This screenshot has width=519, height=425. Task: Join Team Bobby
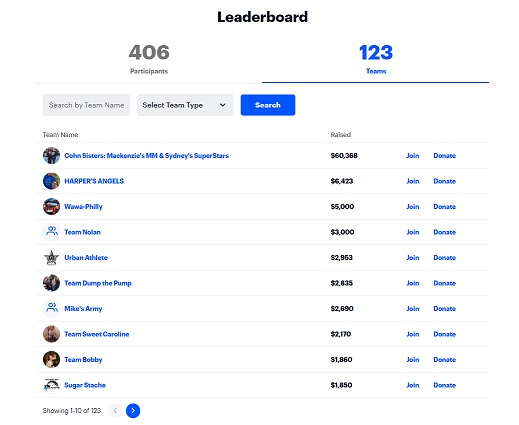point(413,360)
